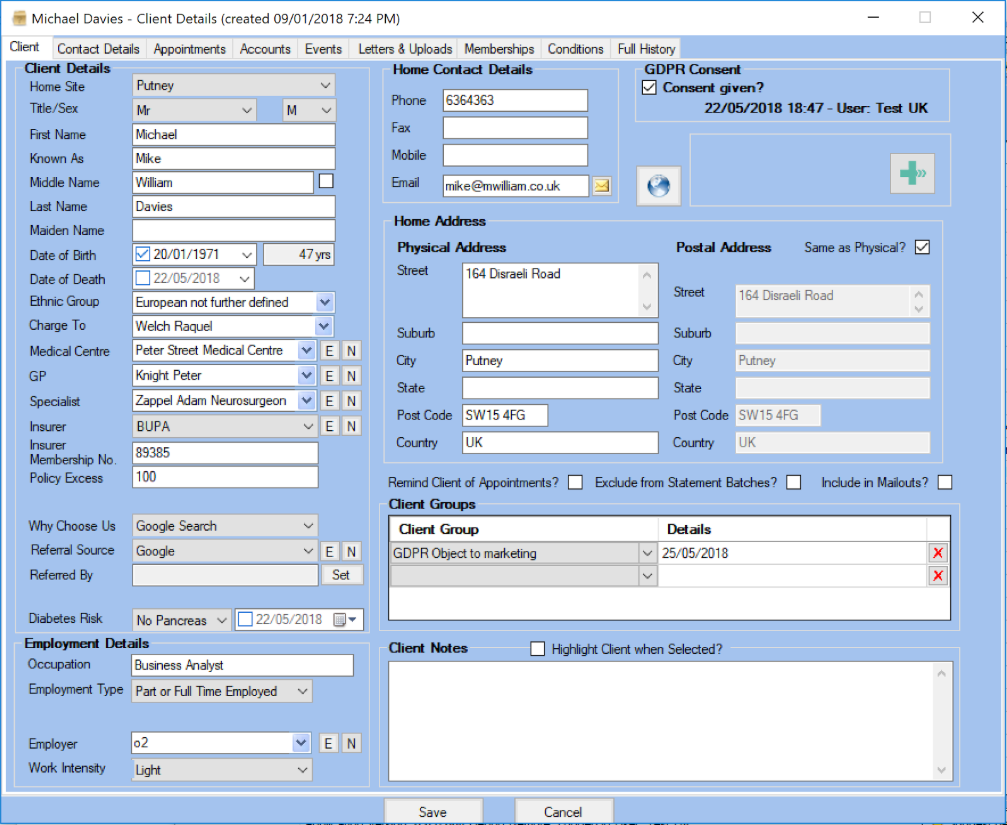Click the green plus arrow icon
The width and height of the screenshot is (1007, 825).
click(x=912, y=173)
